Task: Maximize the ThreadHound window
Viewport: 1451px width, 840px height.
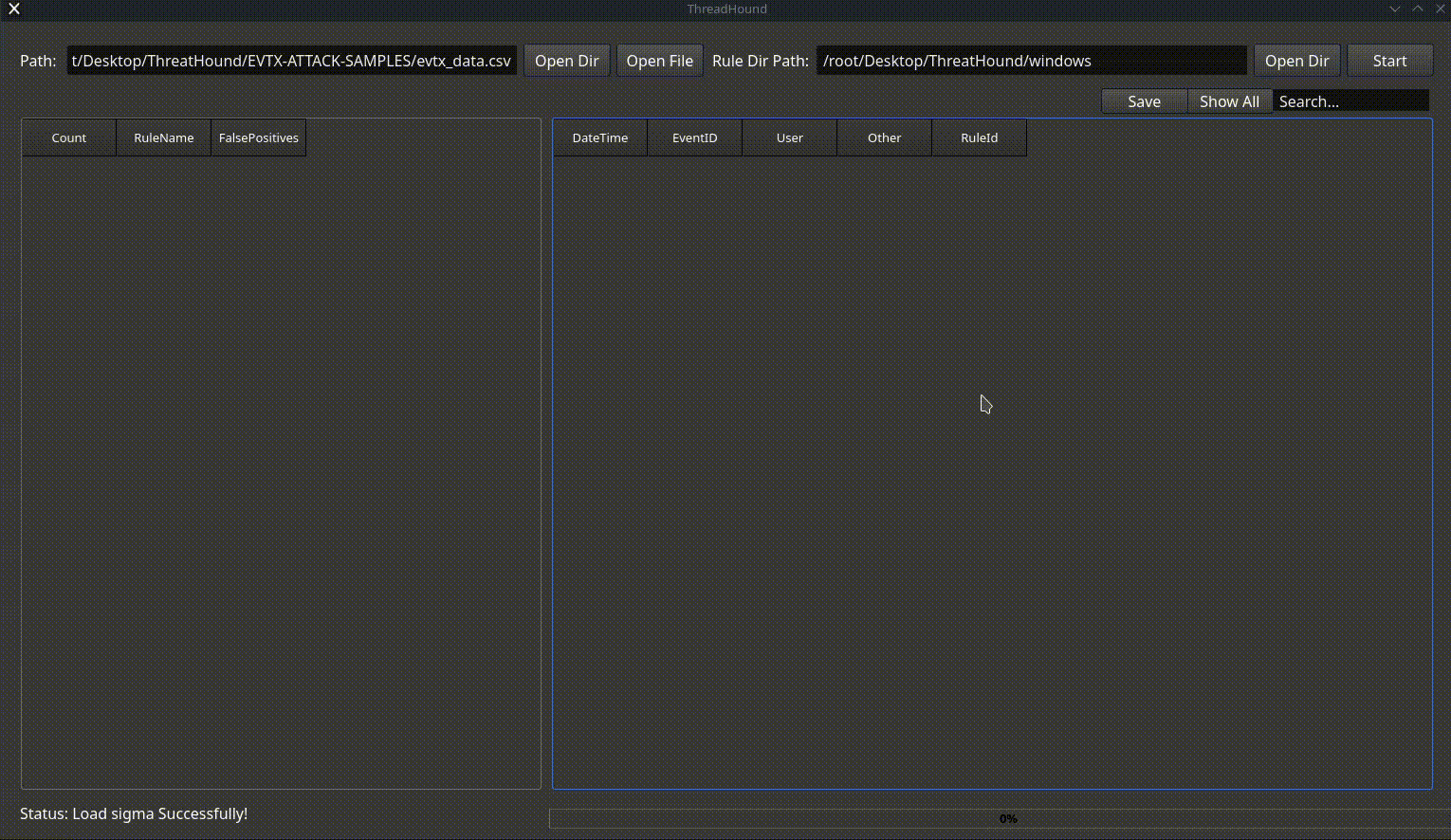Action: click(x=1418, y=9)
